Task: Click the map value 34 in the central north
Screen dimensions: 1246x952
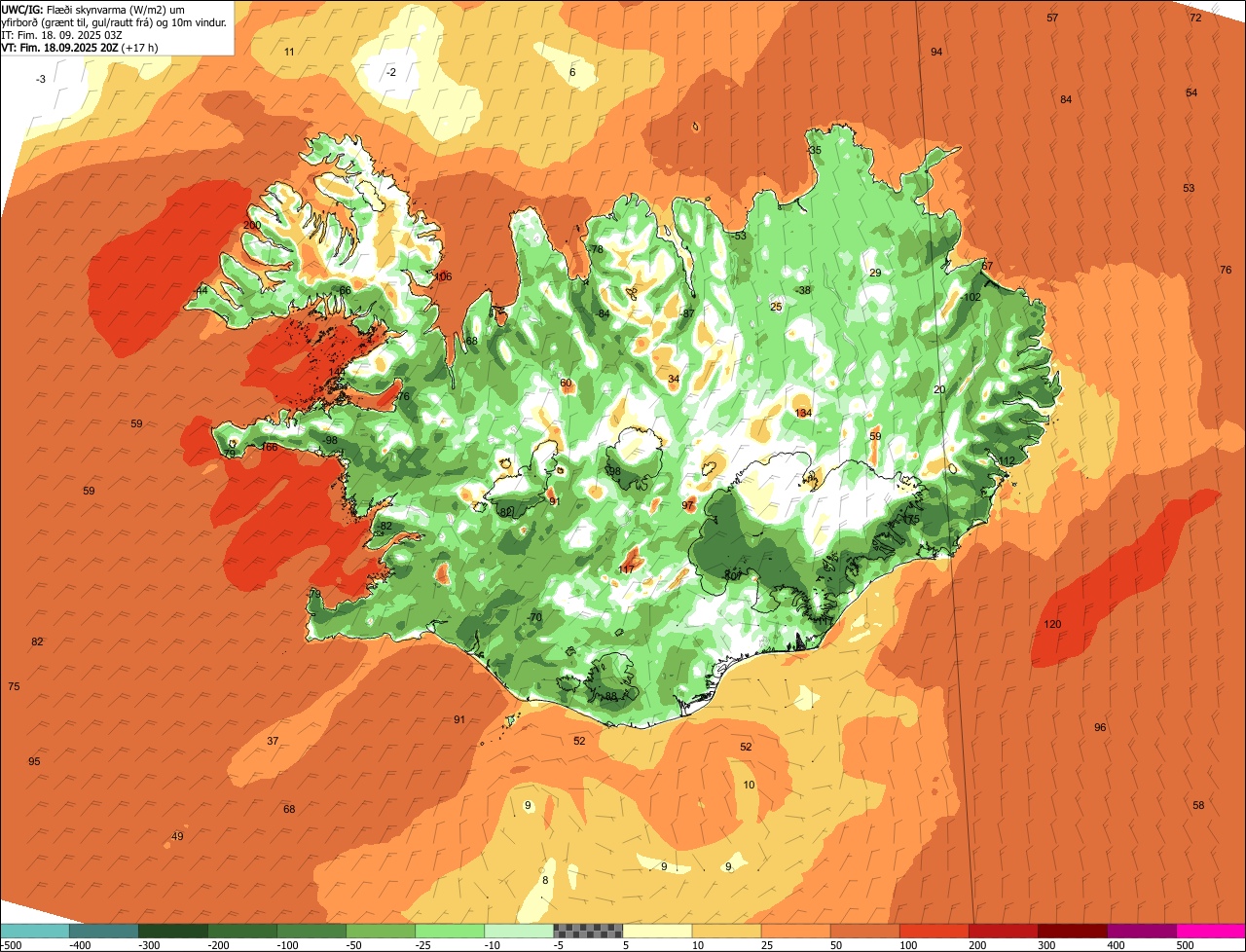Action: click(x=674, y=379)
